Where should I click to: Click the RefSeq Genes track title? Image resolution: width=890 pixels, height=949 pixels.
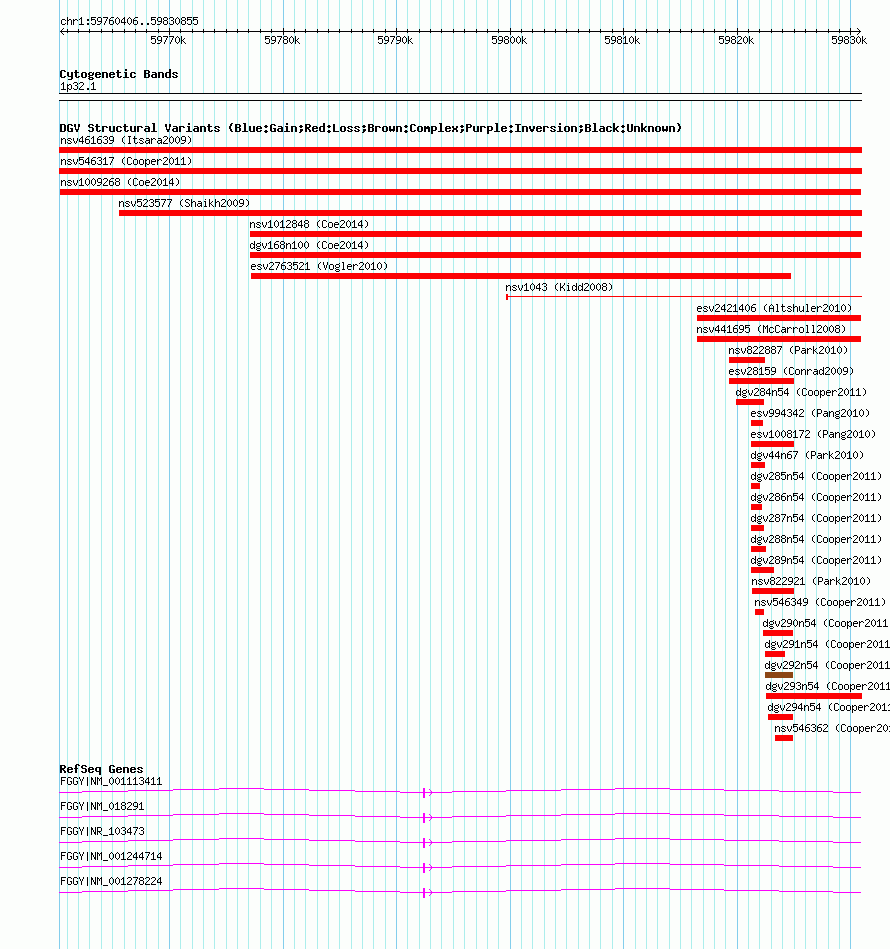[x=101, y=769]
